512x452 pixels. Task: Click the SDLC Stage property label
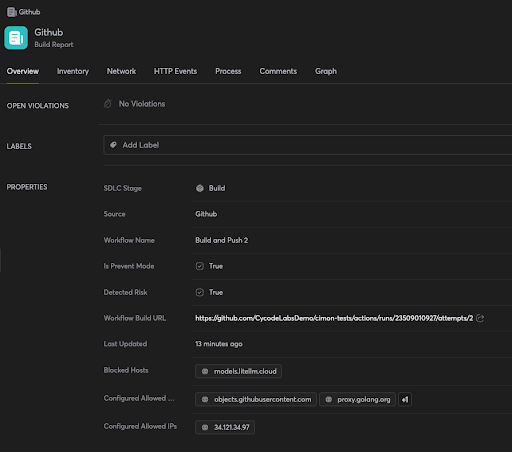pyautogui.click(x=123, y=188)
